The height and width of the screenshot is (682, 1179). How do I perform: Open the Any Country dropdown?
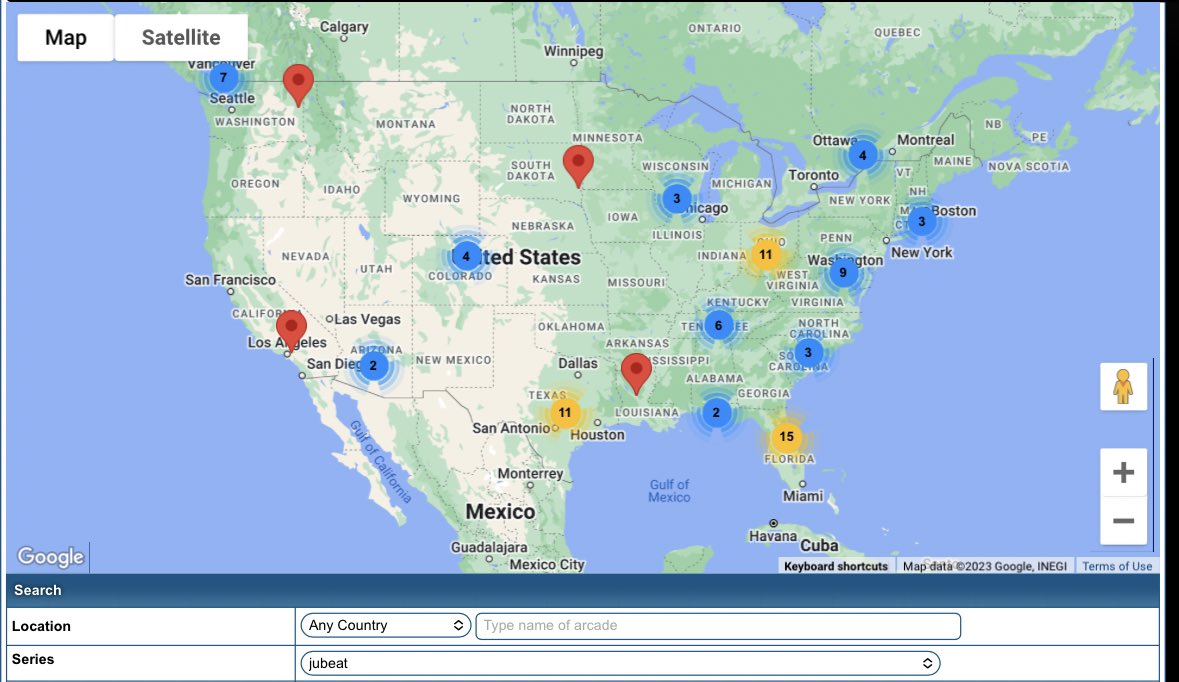coord(385,626)
